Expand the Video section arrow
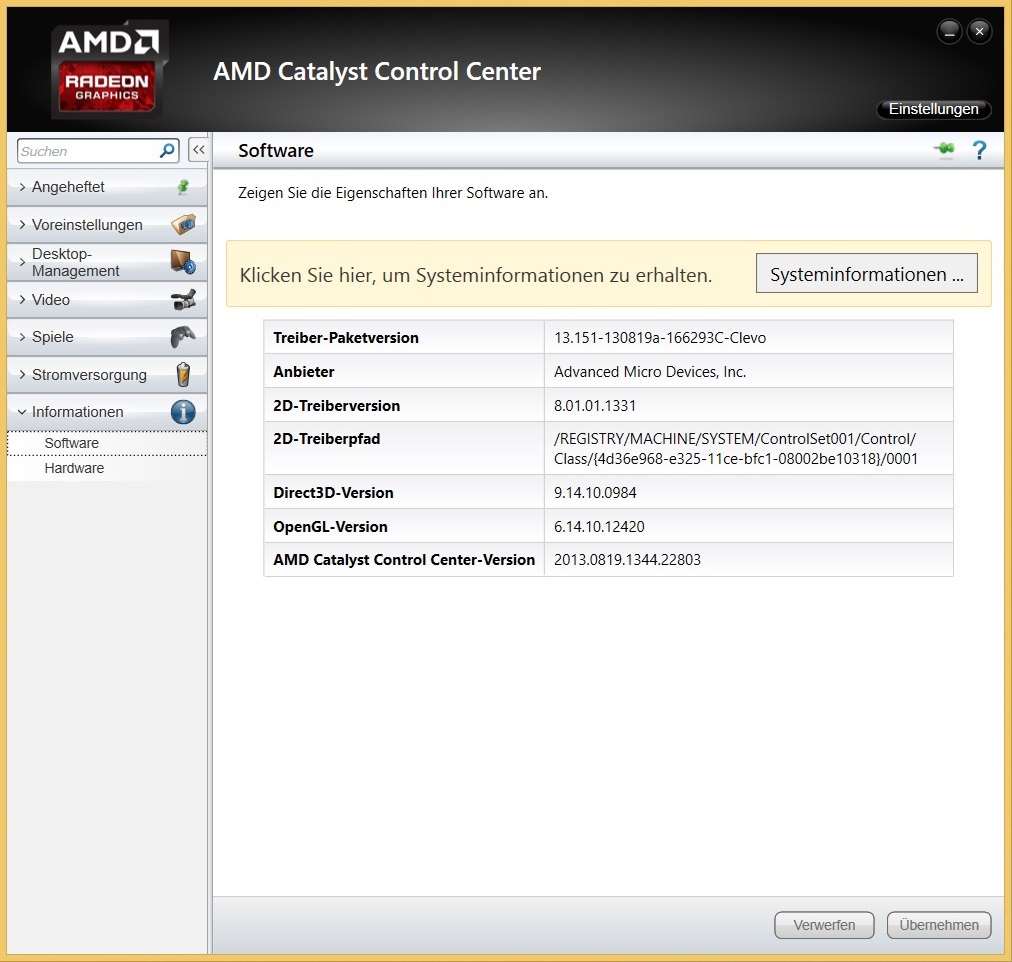The image size is (1012, 962). [x=23, y=299]
